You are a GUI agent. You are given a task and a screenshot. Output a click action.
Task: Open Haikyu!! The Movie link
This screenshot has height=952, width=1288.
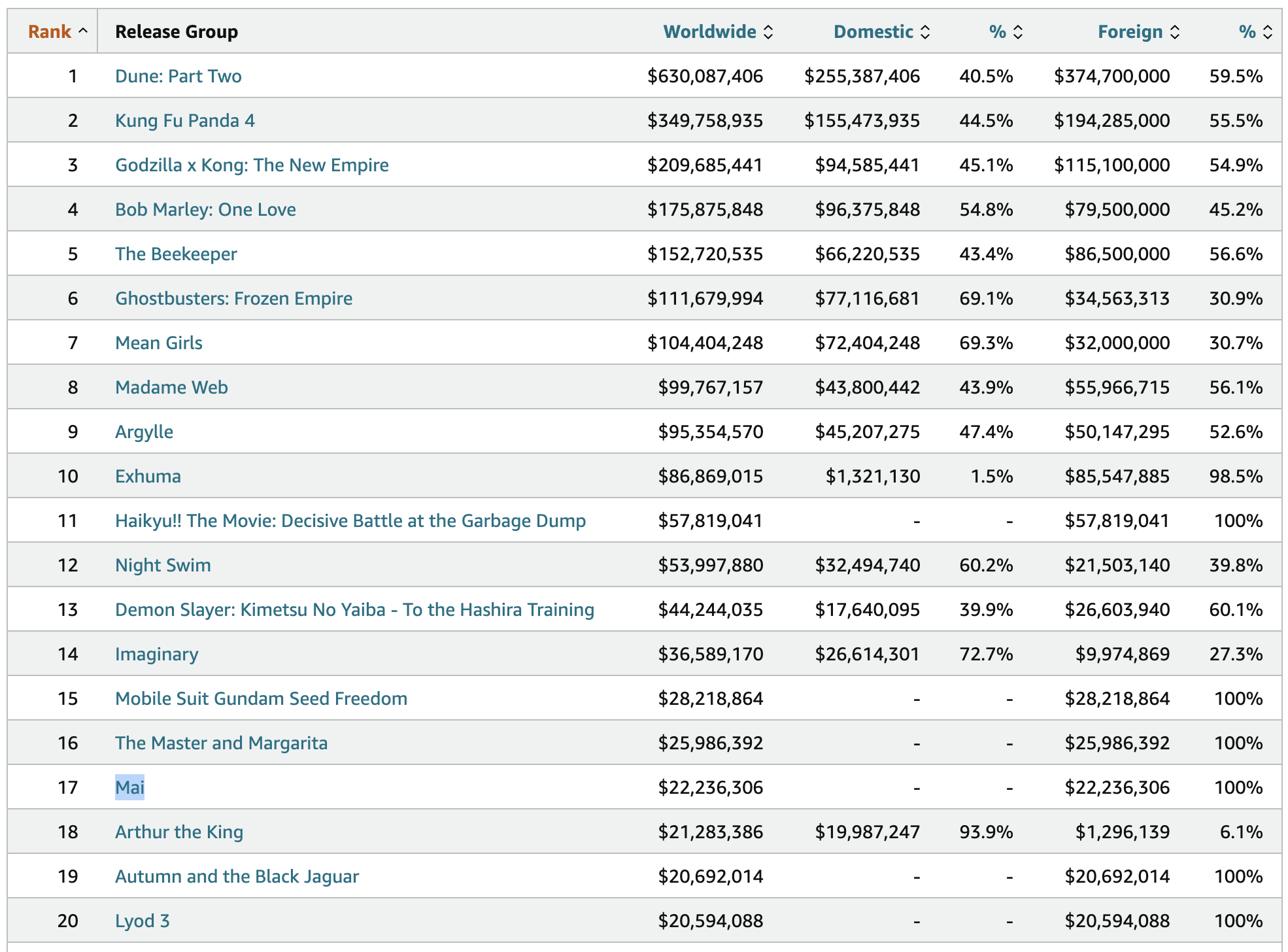[350, 520]
